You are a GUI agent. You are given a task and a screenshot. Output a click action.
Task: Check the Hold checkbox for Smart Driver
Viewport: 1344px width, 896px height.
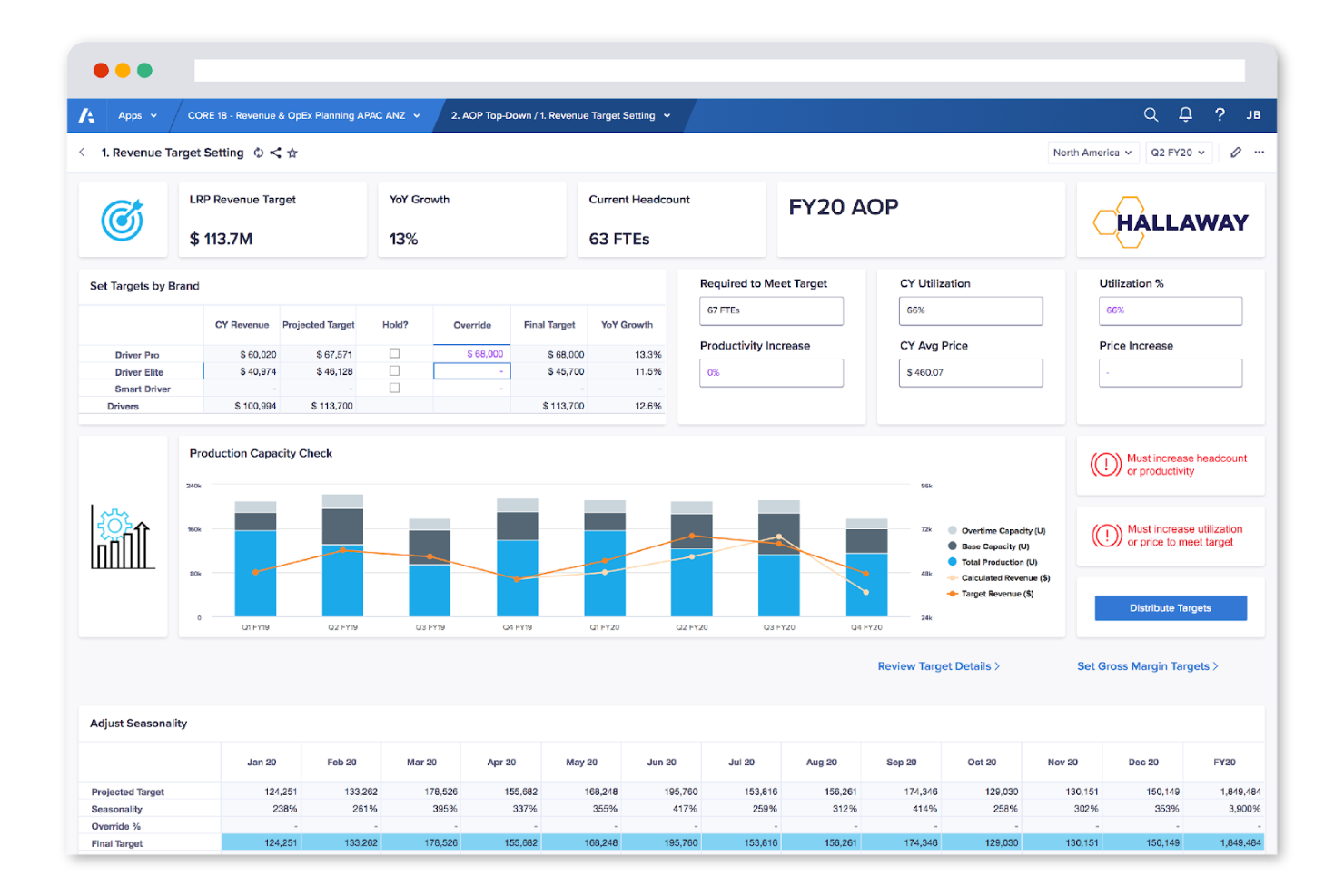tap(394, 387)
